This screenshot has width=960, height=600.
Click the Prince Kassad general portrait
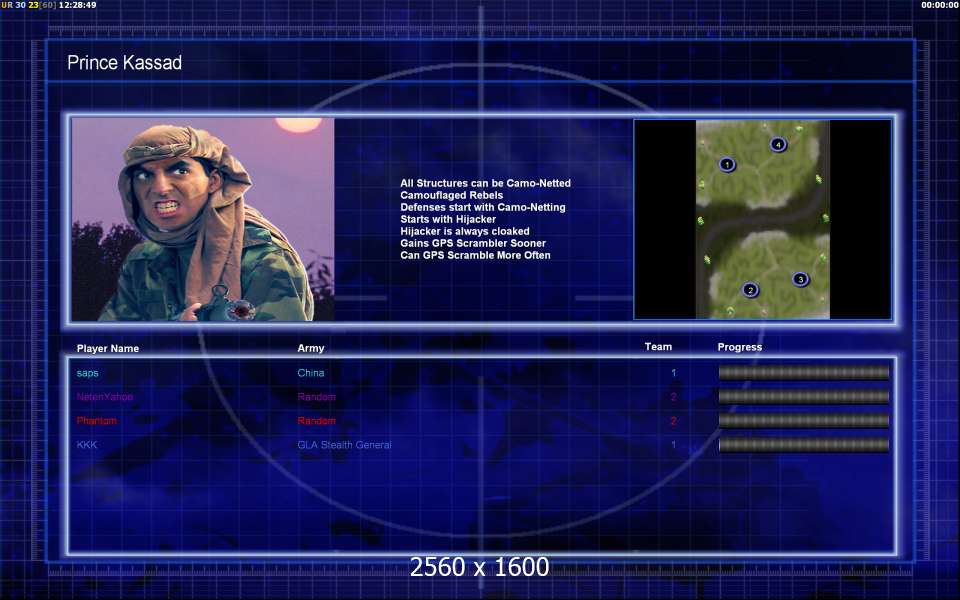[x=203, y=219]
